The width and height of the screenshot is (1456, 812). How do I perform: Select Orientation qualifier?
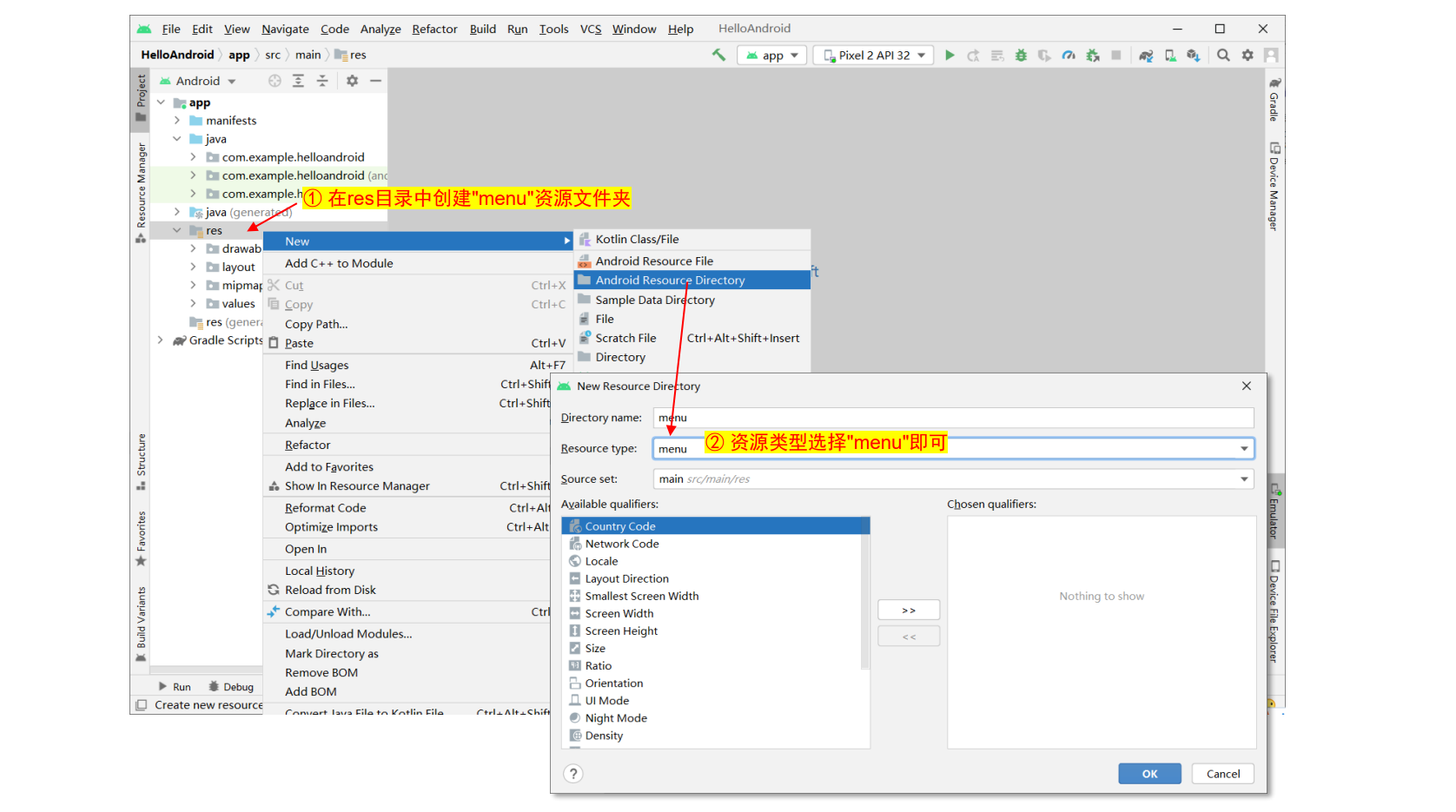[712, 683]
